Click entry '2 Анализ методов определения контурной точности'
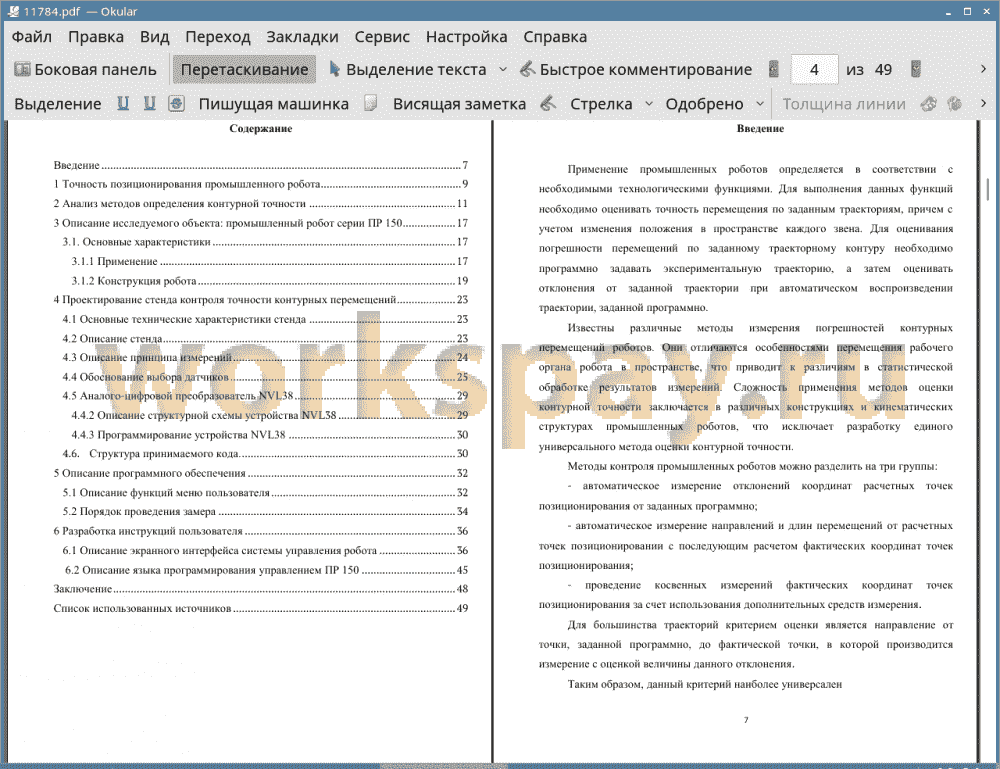1000x769 pixels. (260, 203)
